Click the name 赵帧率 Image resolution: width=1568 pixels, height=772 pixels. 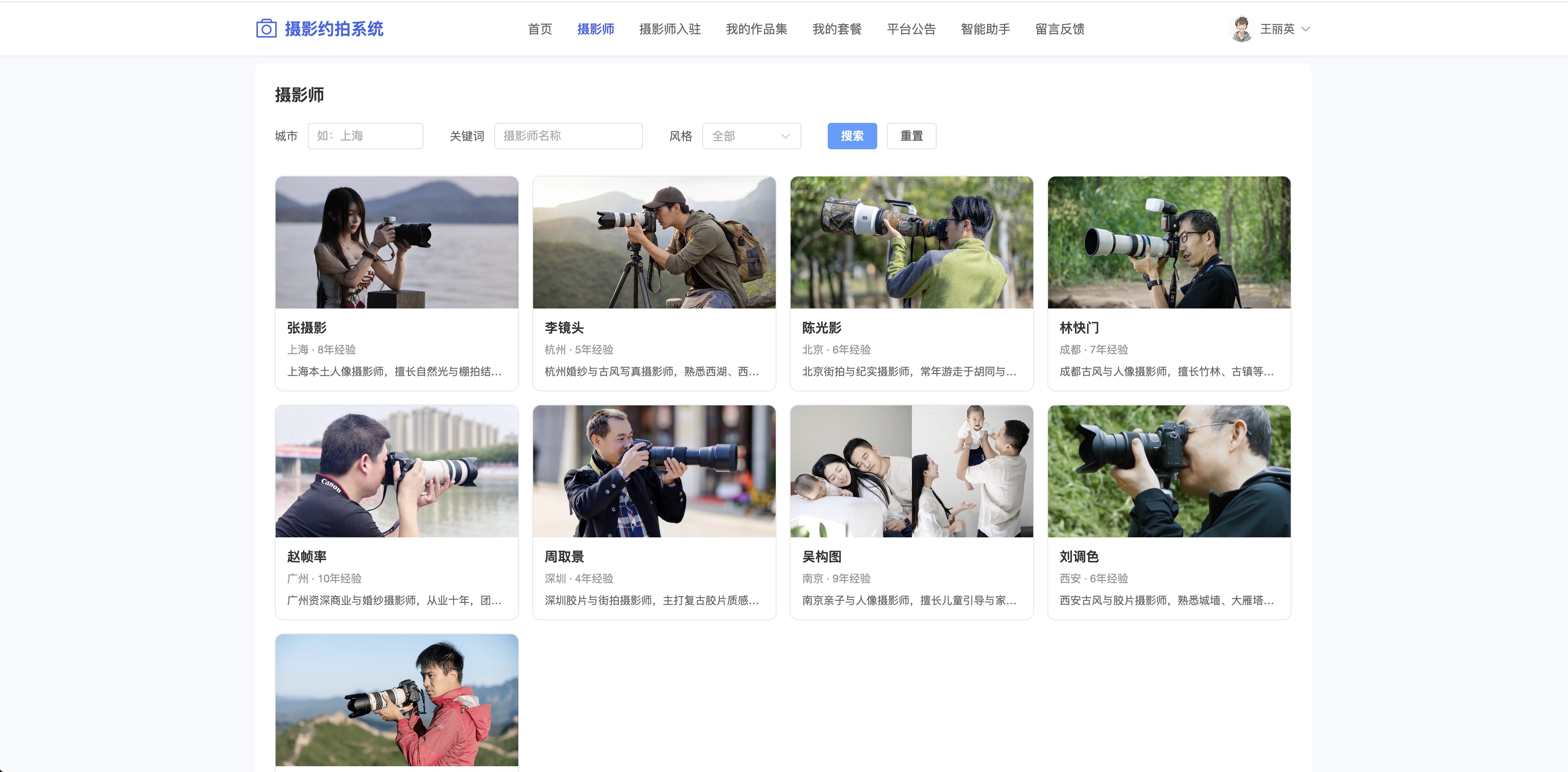coord(307,557)
